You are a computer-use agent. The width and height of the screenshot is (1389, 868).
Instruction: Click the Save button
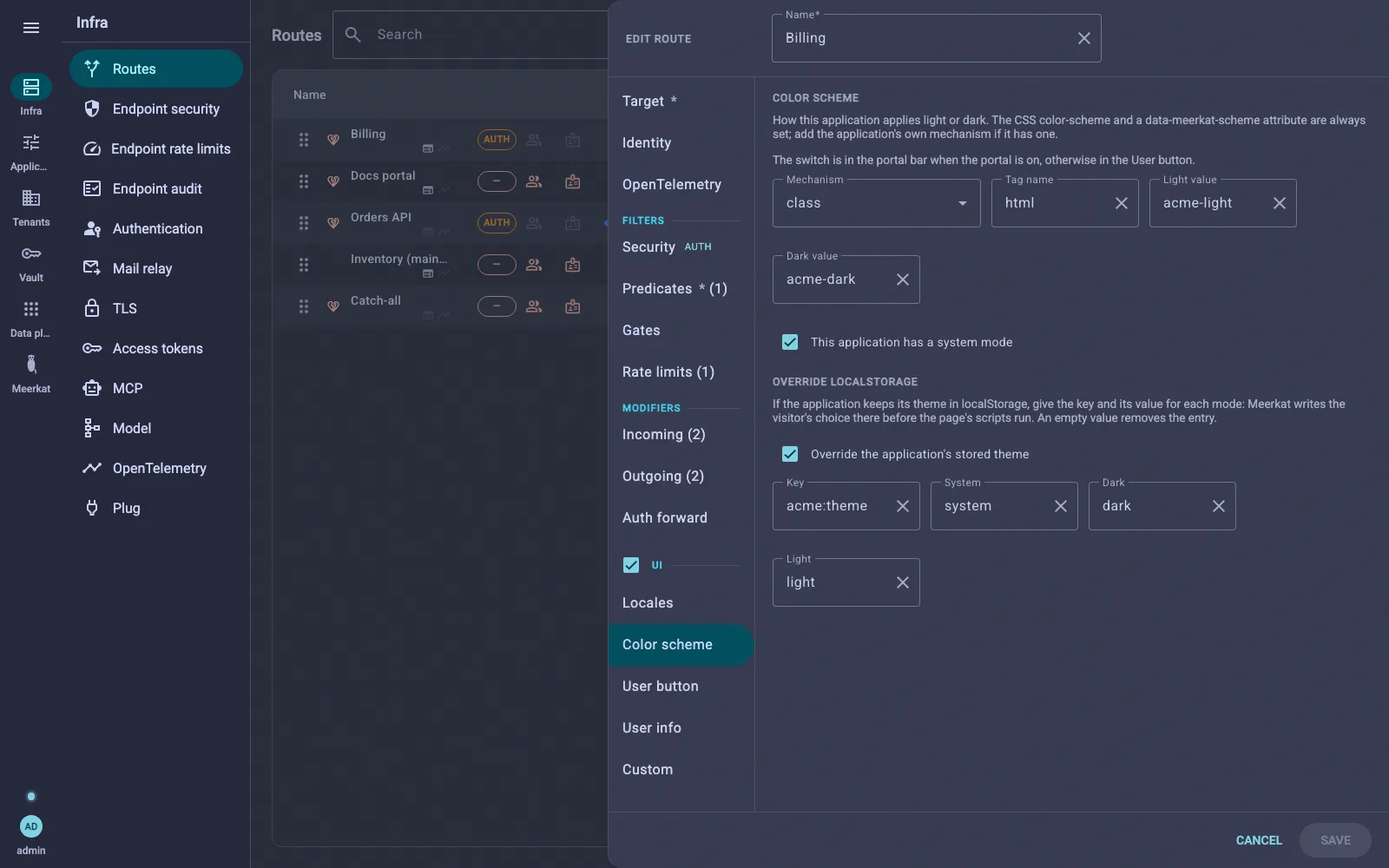[1335, 840]
